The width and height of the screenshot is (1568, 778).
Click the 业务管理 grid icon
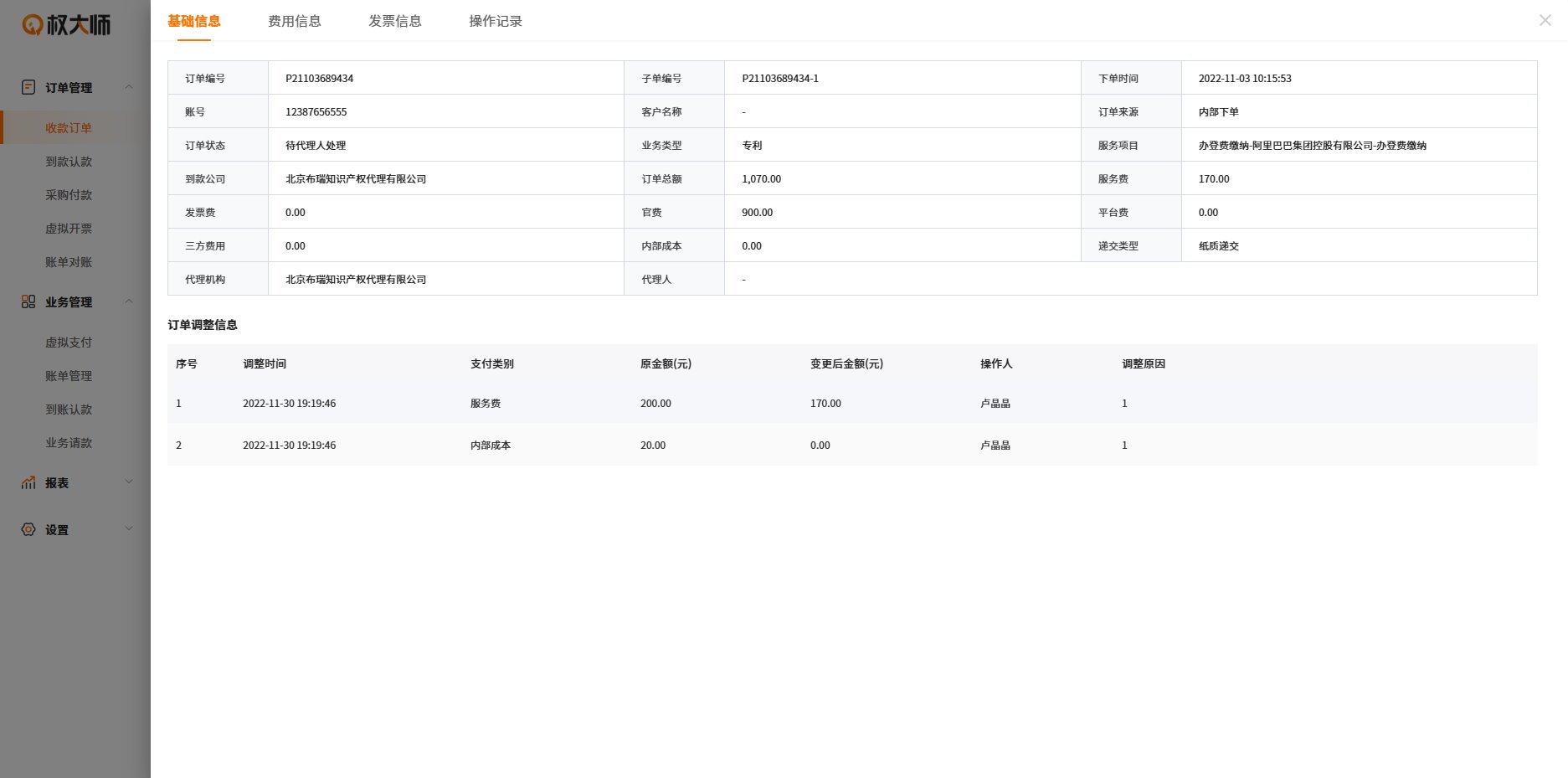28,302
